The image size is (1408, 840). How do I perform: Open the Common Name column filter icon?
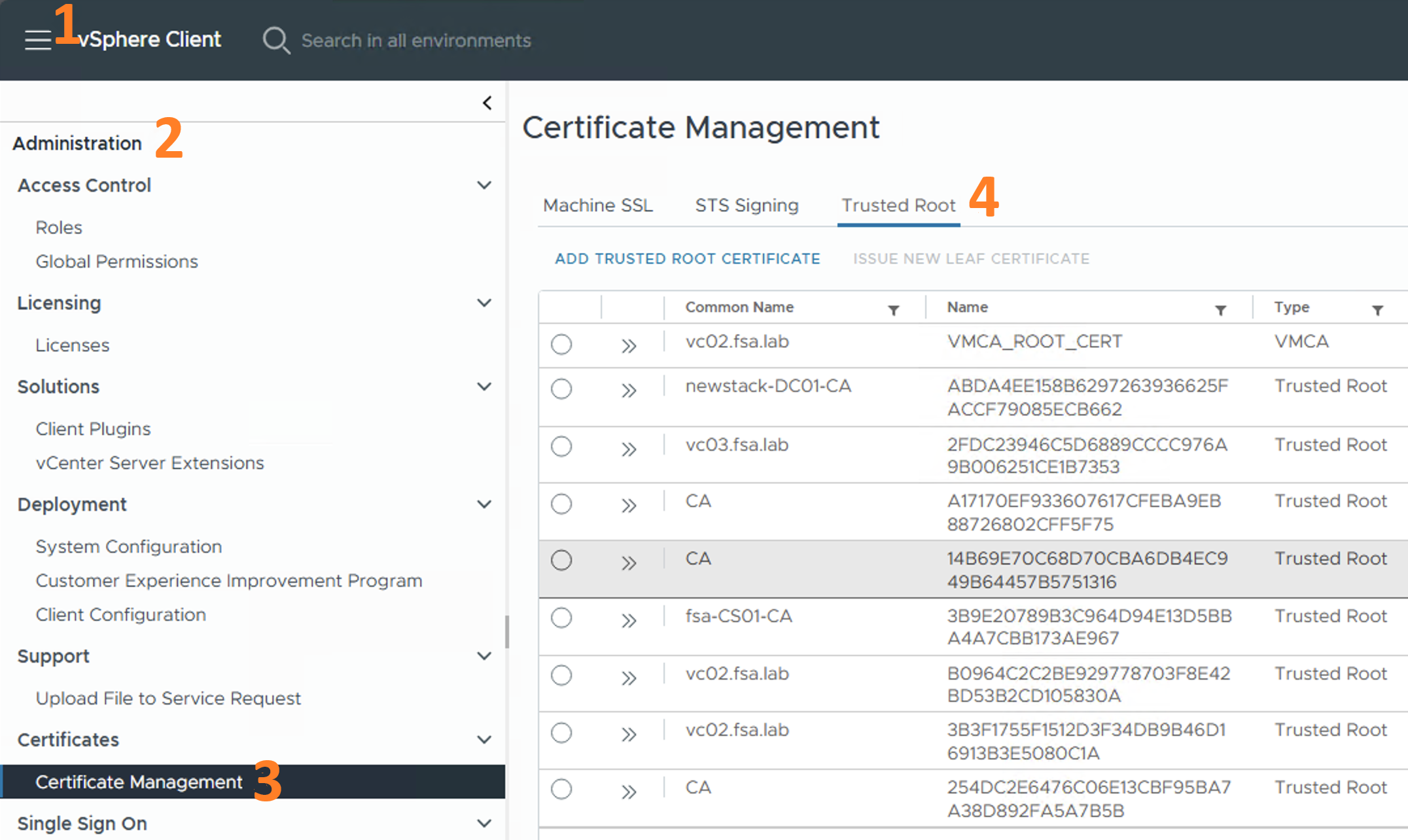[894, 310]
